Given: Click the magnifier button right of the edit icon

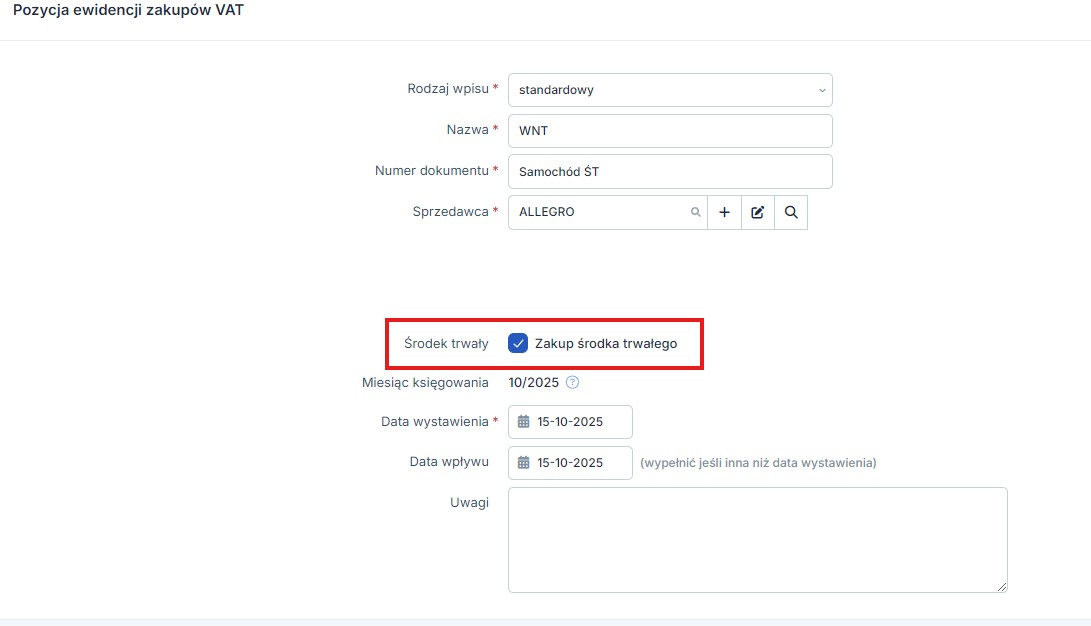Looking at the screenshot, I should point(791,212).
